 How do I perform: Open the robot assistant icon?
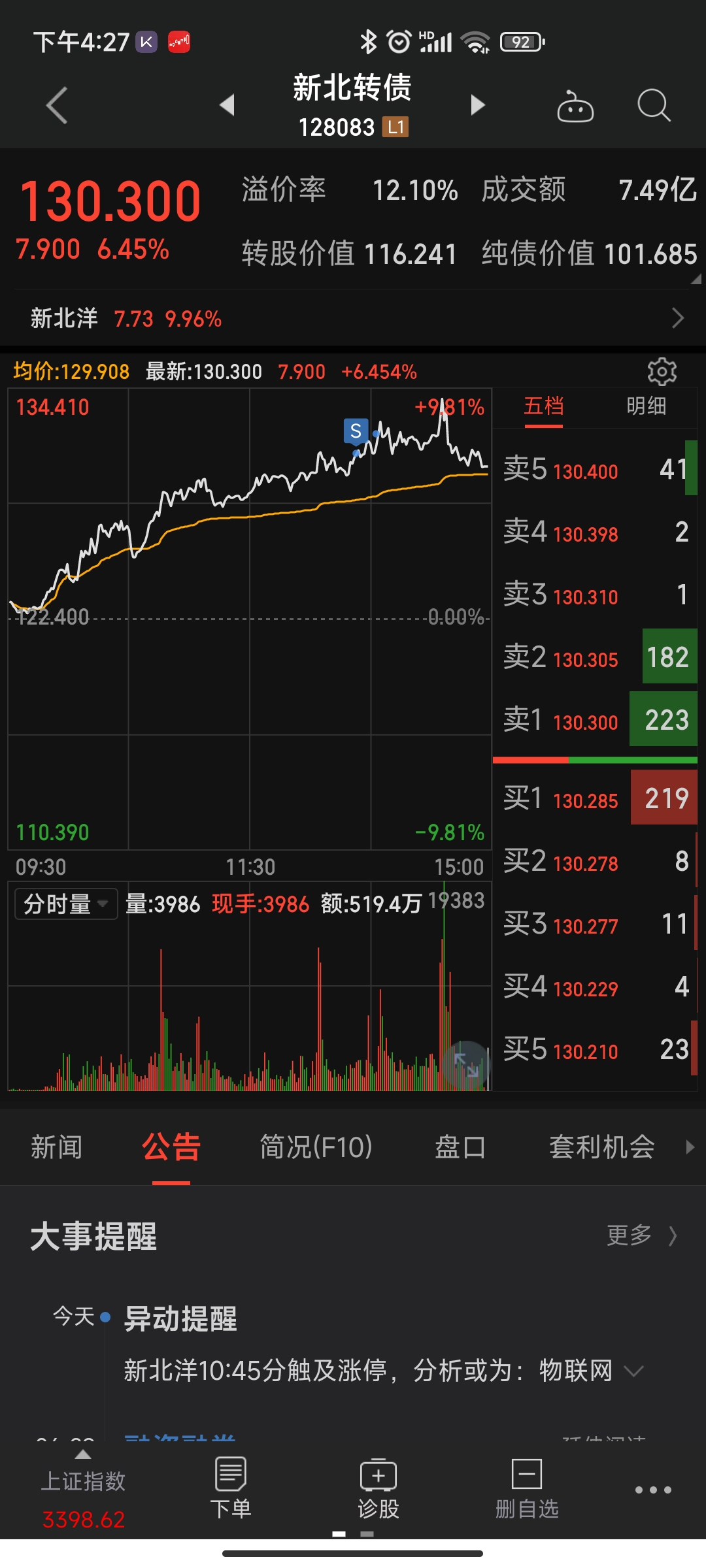[575, 105]
